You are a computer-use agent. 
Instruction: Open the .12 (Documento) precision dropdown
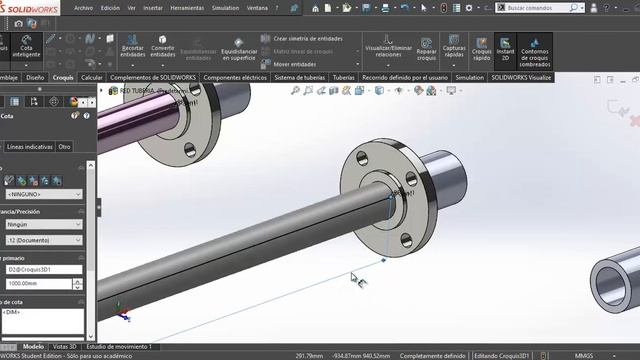[44, 240]
